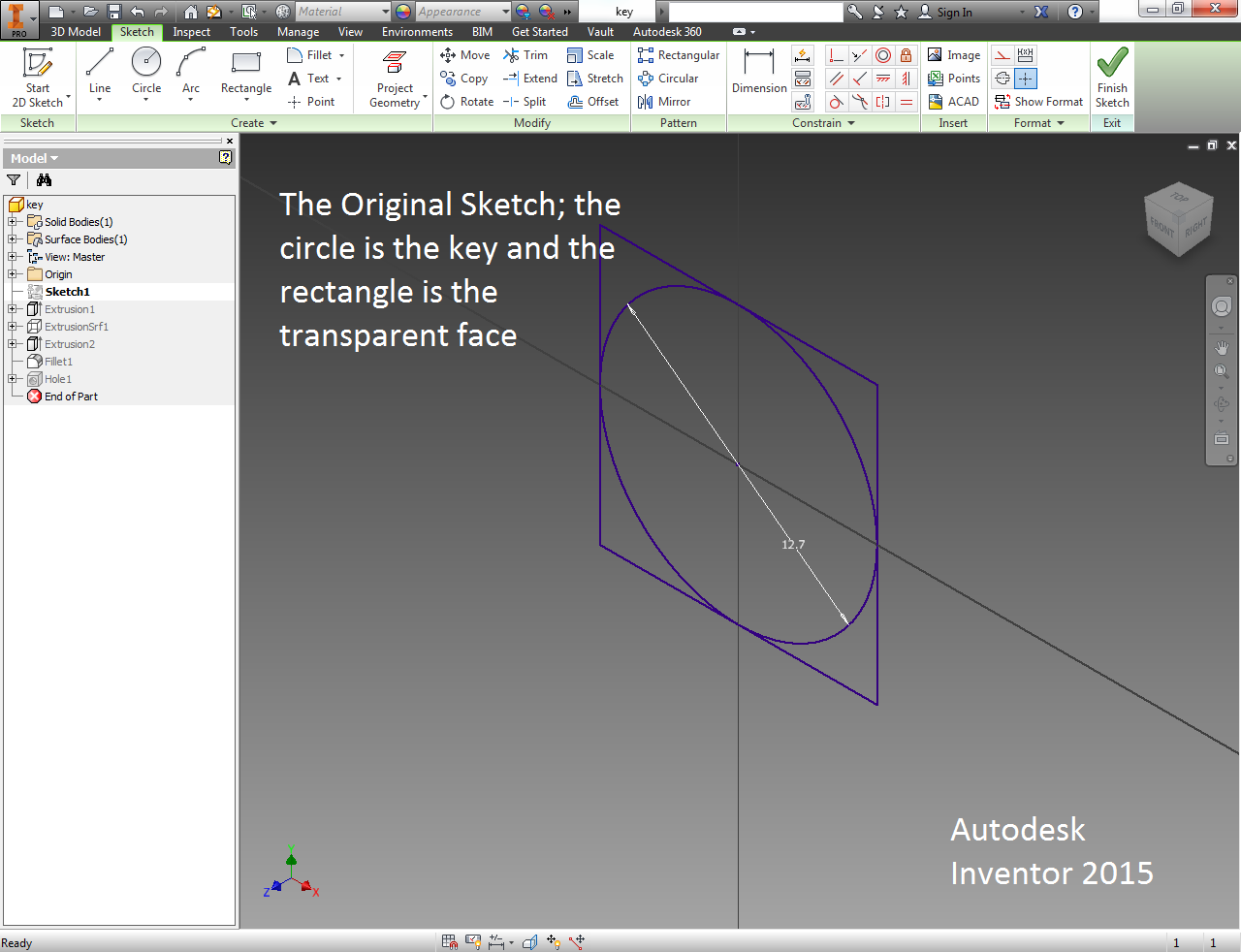The image size is (1241, 952).
Task: Toggle Show Constraints icon
Action: 803,79
